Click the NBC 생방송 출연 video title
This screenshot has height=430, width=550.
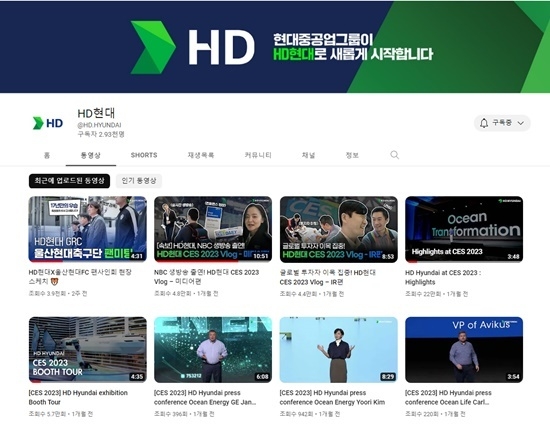tap(206, 277)
